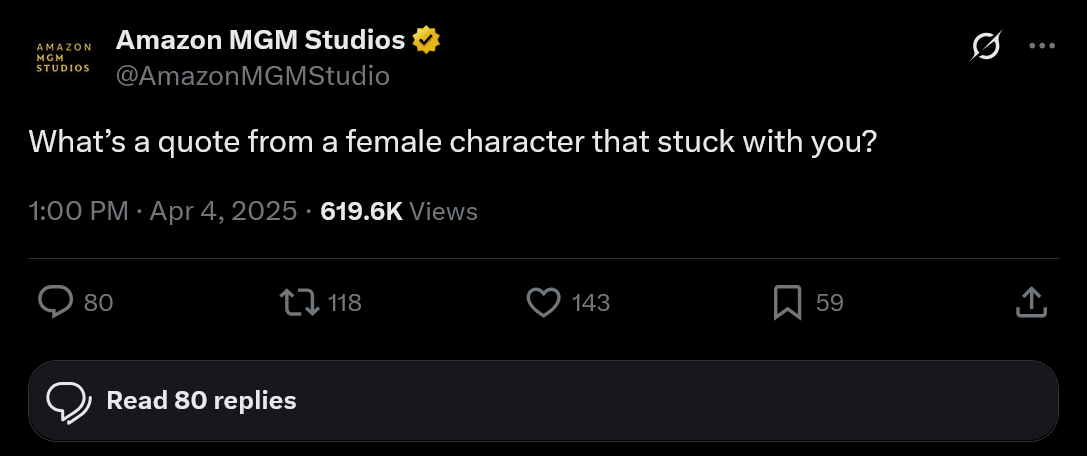
Task: Click the Grok icon on the post
Action: pos(985,46)
